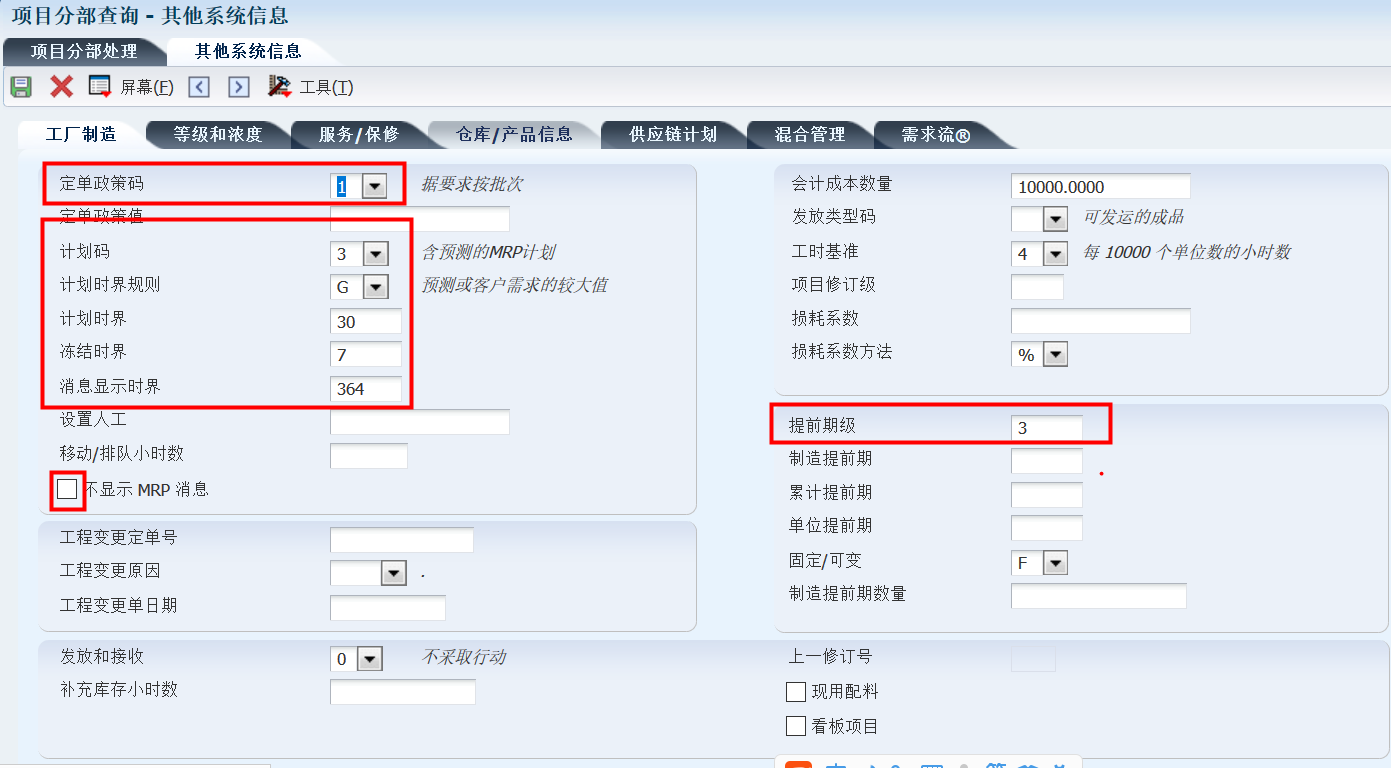This screenshot has width=1391, height=768.
Task: Click the 会计成本数量 input field
Action: [x=1100, y=186]
